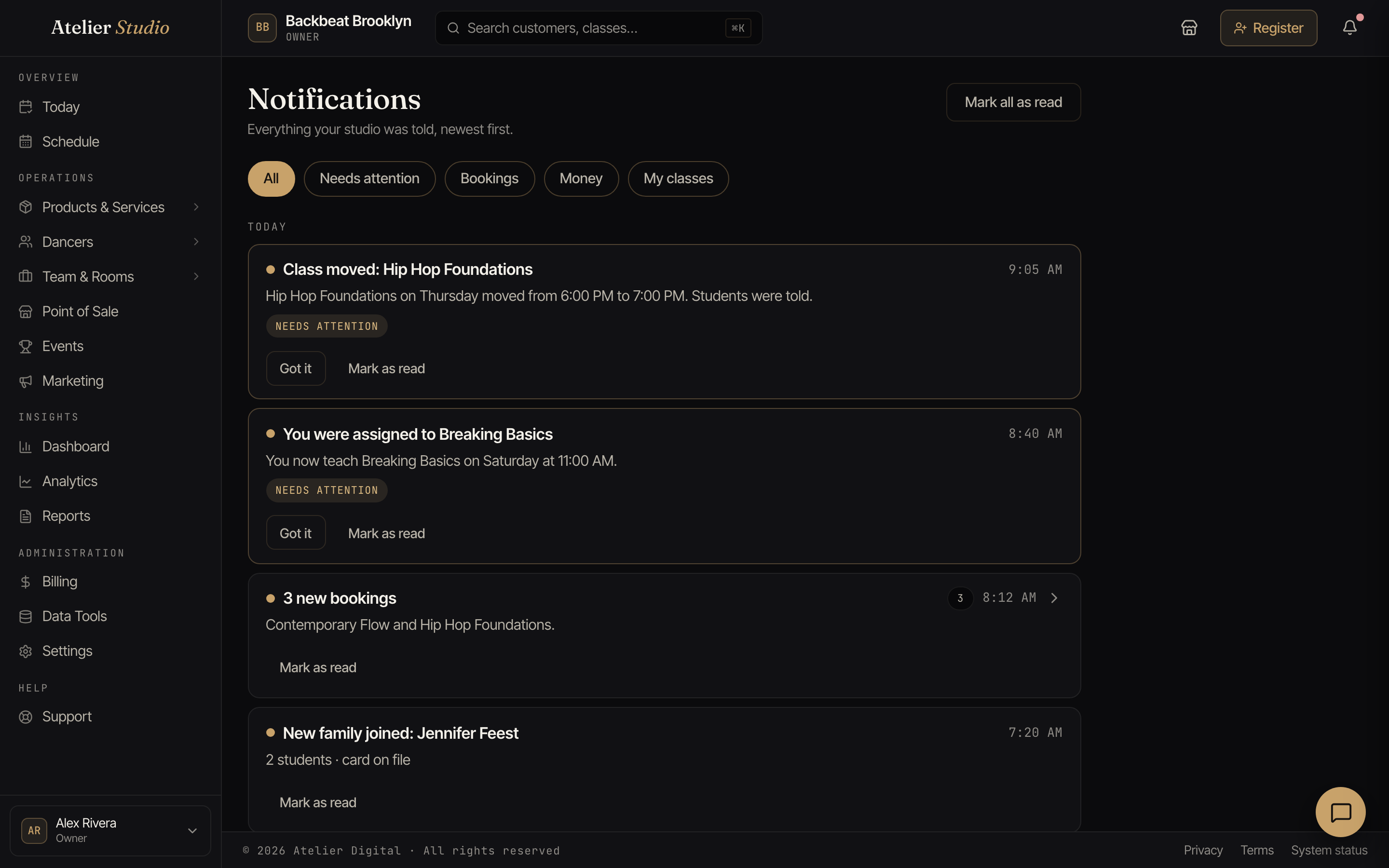Open the chat bubble widget

point(1341,813)
